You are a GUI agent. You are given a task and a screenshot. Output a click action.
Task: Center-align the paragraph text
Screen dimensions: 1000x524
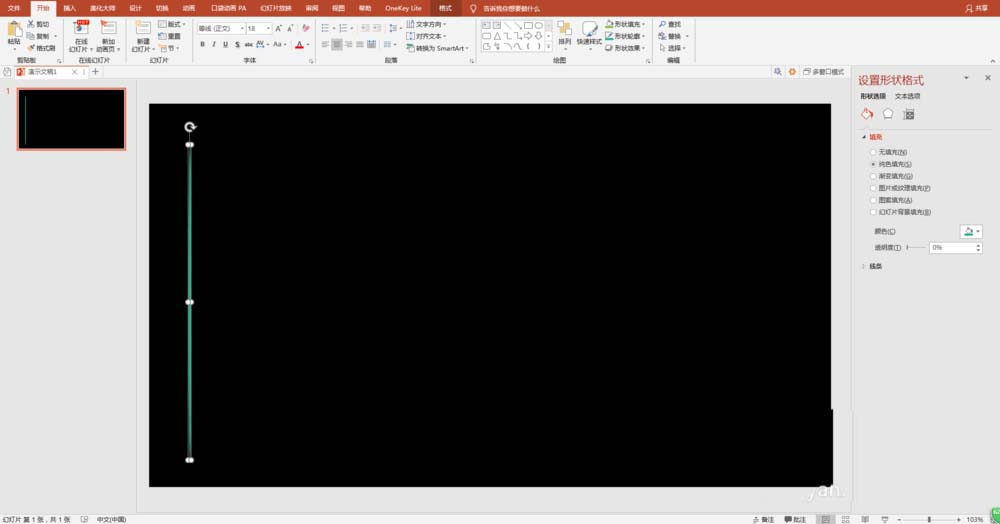point(337,45)
